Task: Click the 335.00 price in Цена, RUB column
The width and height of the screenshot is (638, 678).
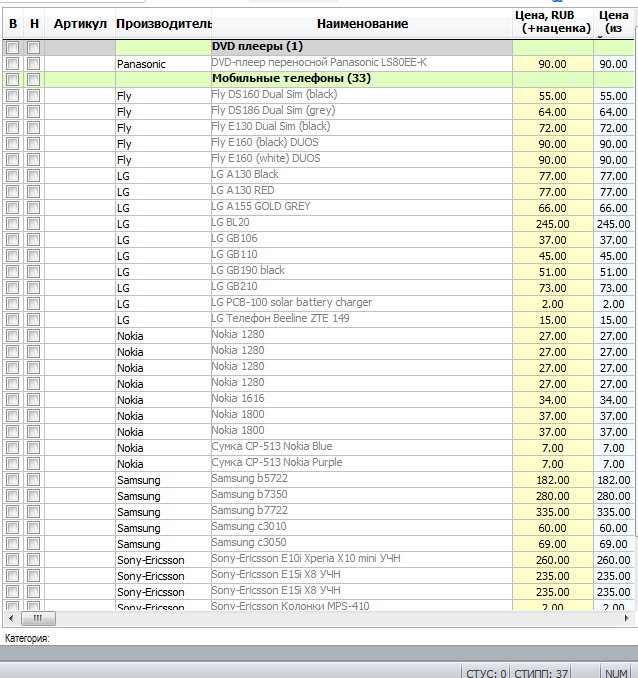Action: pyautogui.click(x=552, y=512)
